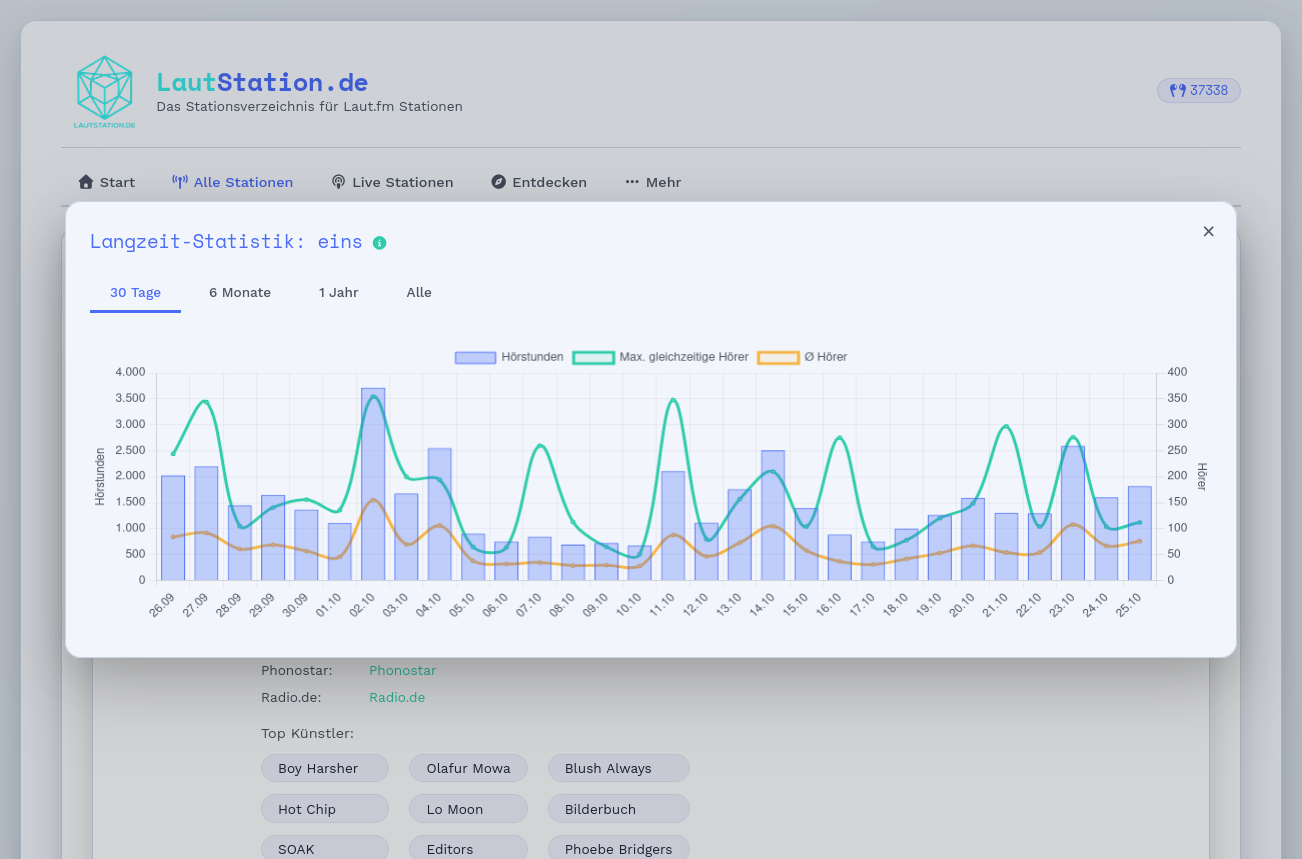Open the Radio.de link

(397, 698)
